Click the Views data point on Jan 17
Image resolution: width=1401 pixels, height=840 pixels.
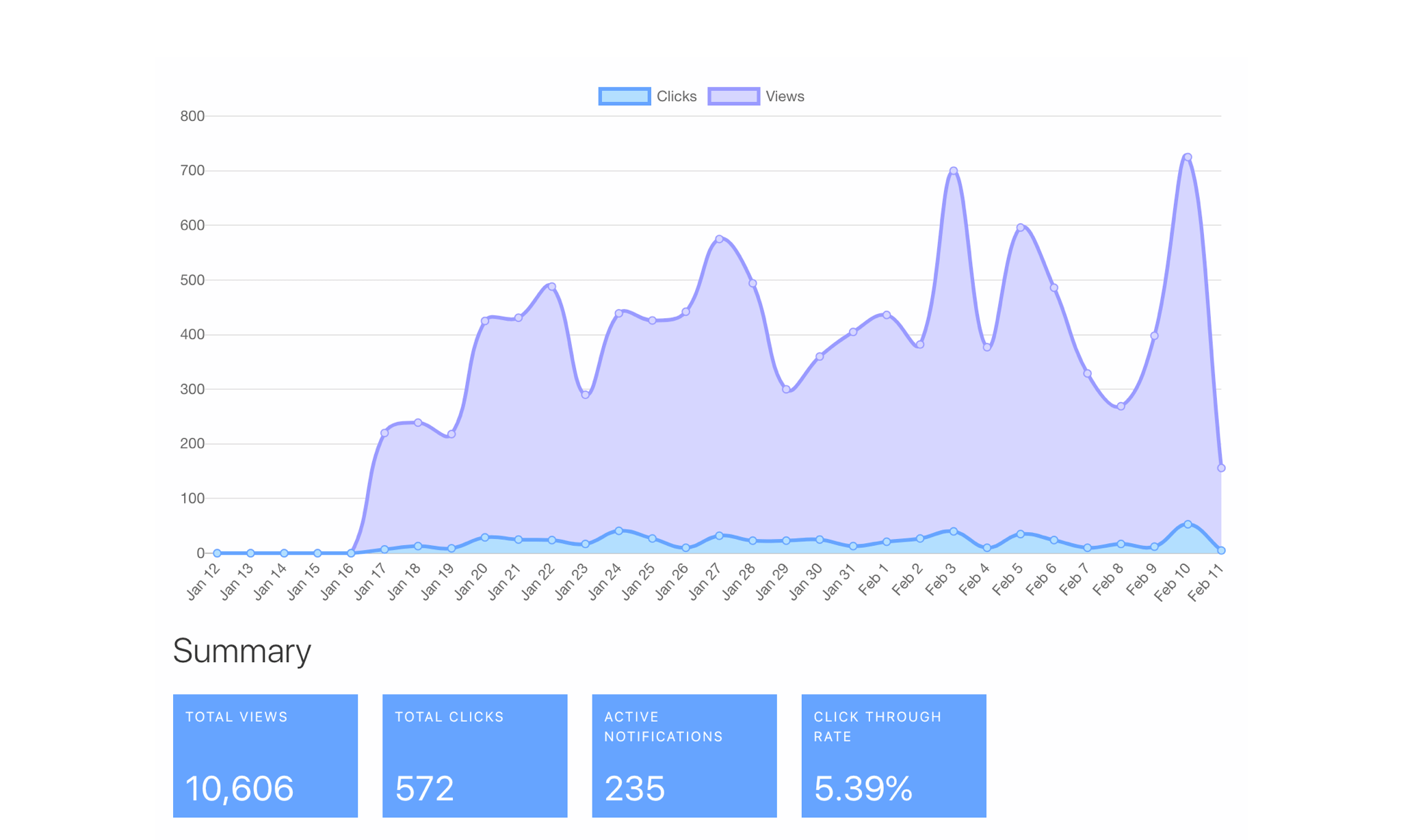tap(384, 433)
